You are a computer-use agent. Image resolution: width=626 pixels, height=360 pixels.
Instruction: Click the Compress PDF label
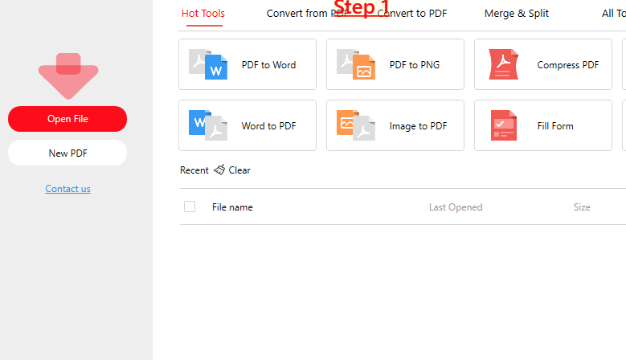[568, 65]
